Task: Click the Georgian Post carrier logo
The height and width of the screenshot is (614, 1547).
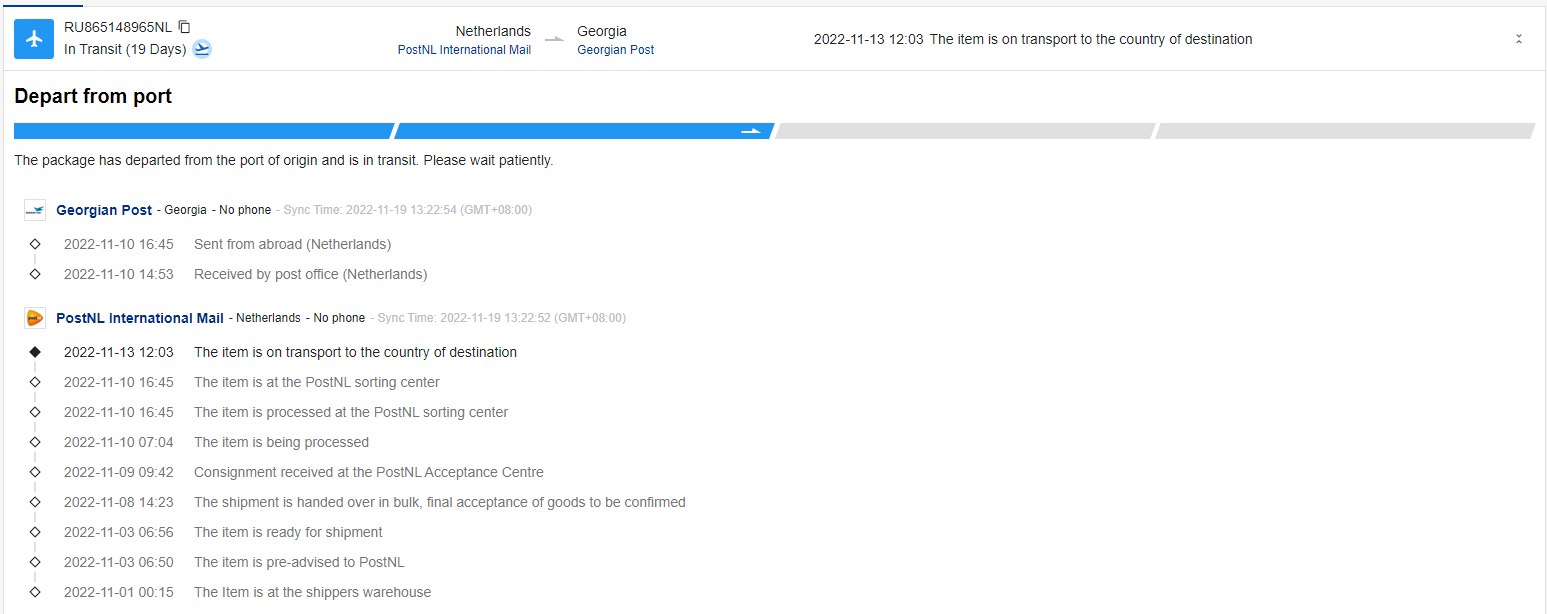Action: [35, 210]
